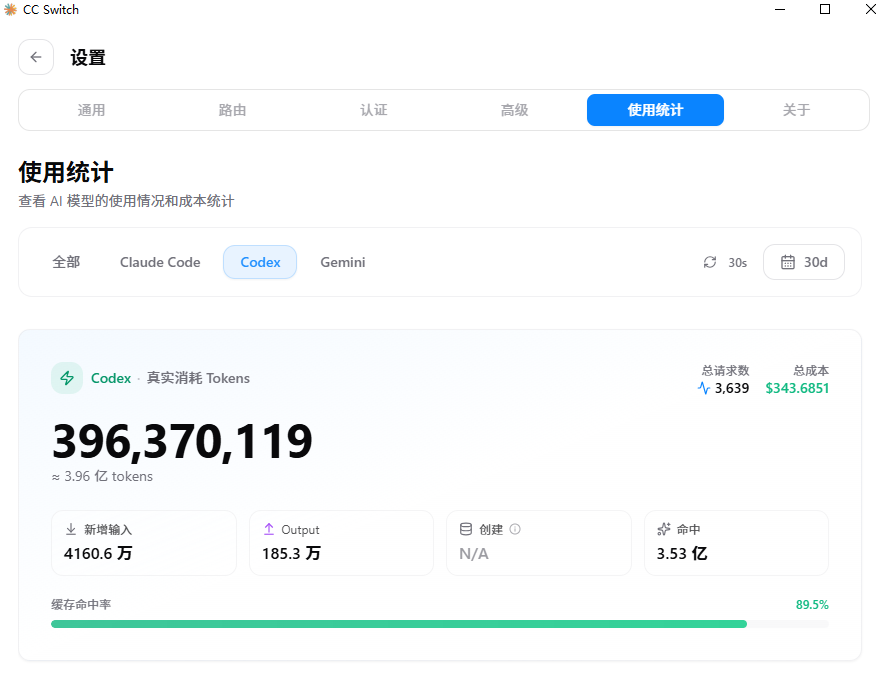
Task: Click the 缓存命中率 label
Action: pyautogui.click(x=81, y=604)
